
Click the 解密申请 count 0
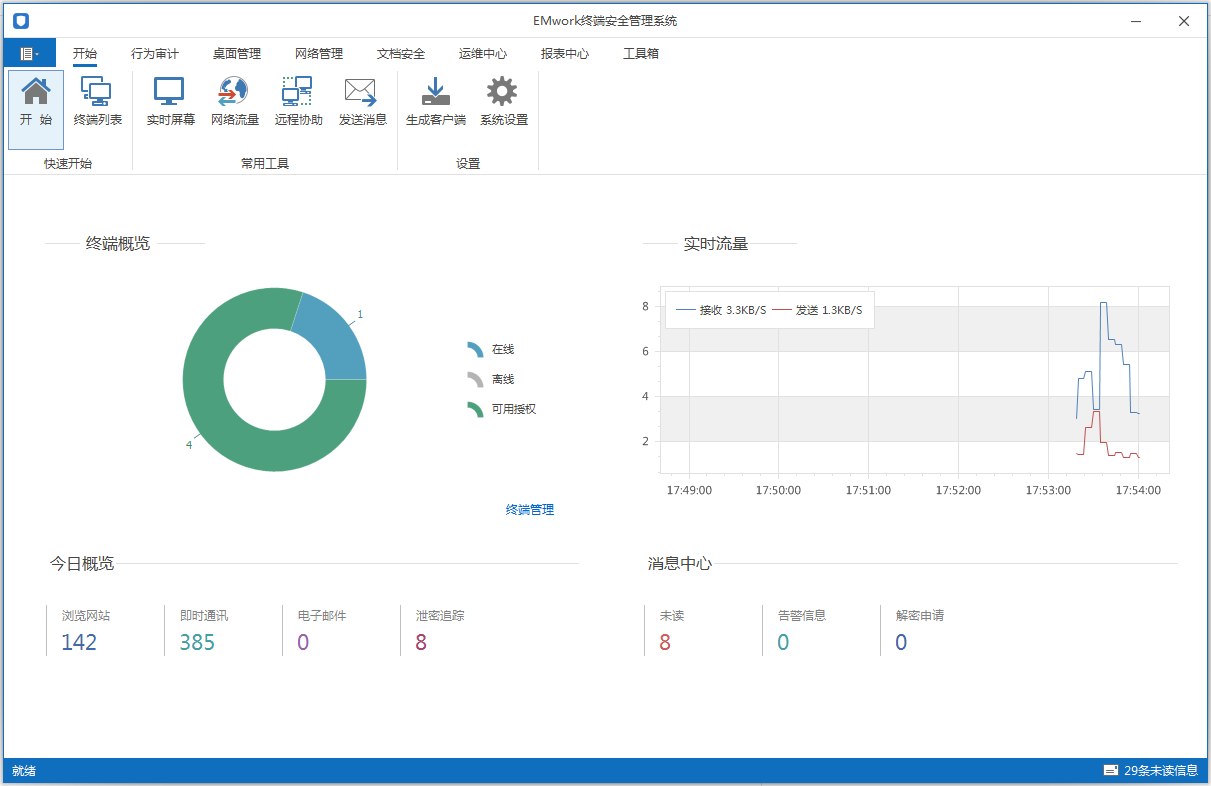pos(901,642)
